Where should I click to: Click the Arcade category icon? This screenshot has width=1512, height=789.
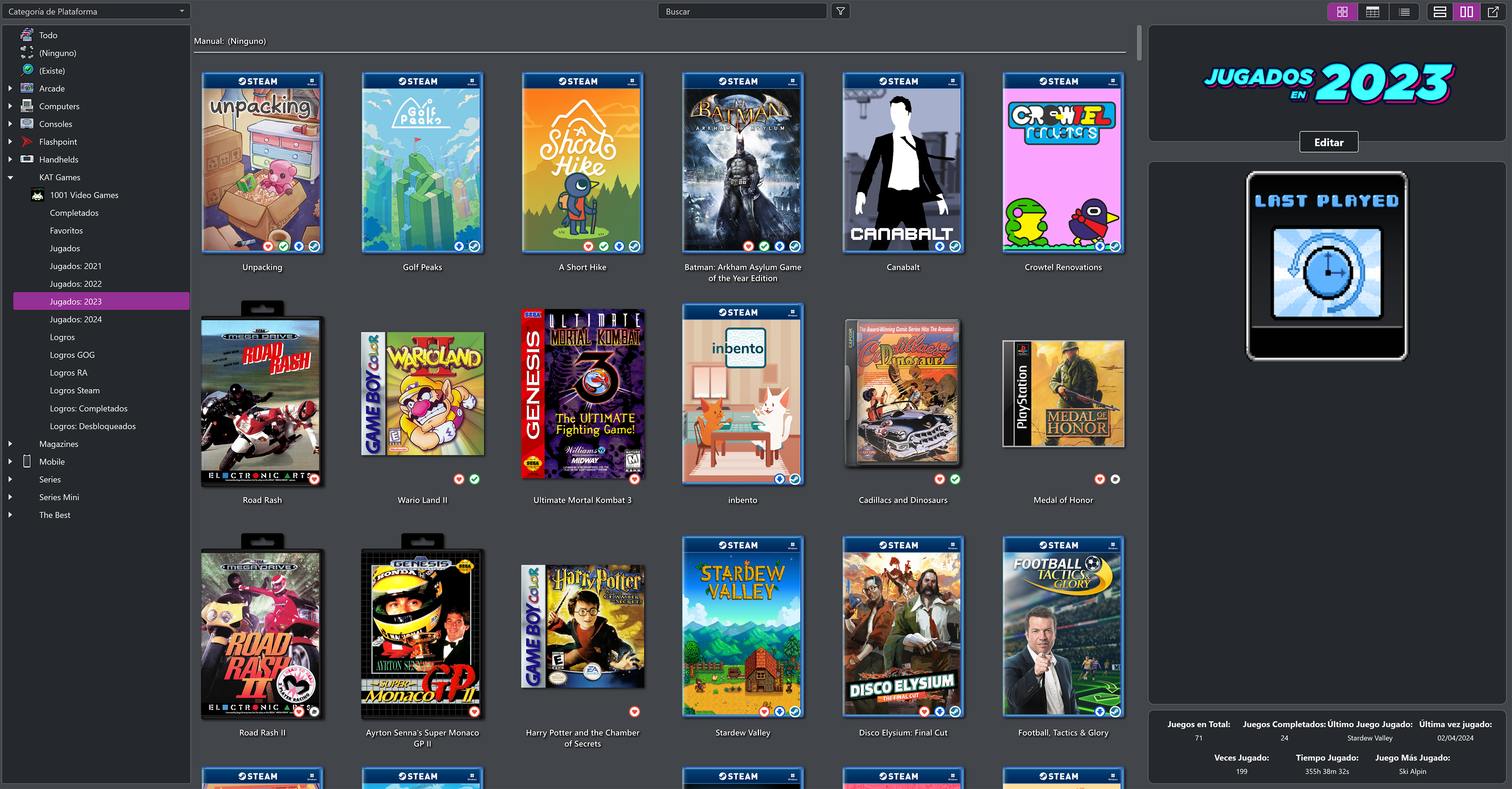tap(26, 88)
